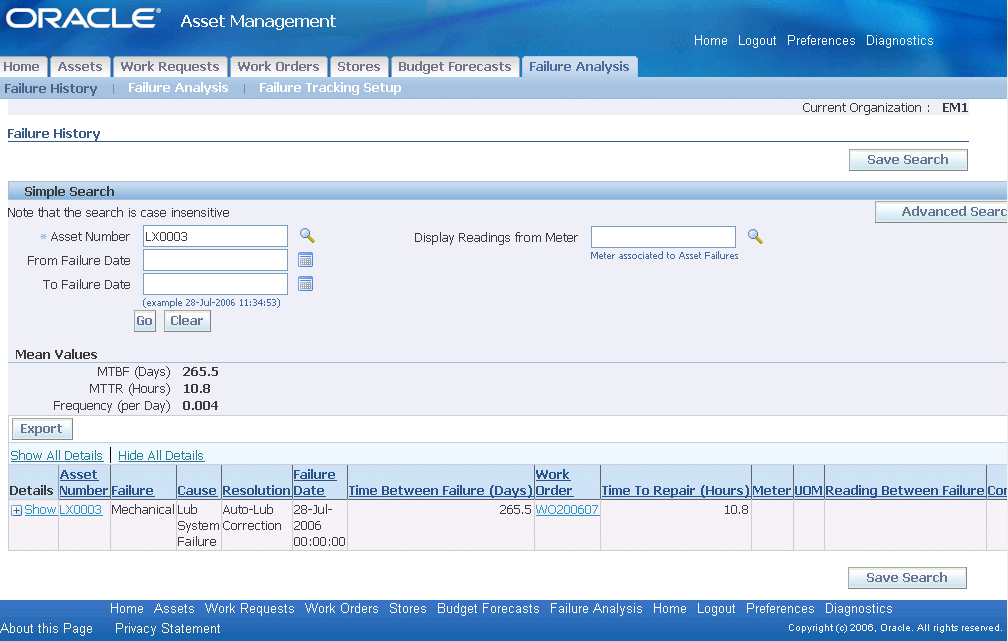
Task: Click MTTR value 10.8 in Mean Values
Action: click(197, 388)
